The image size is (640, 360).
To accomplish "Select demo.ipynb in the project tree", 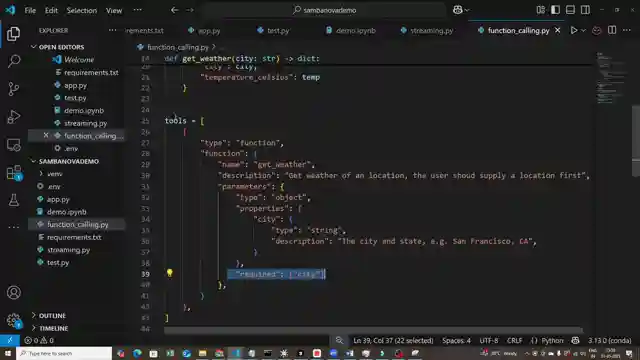I will point(67,212).
